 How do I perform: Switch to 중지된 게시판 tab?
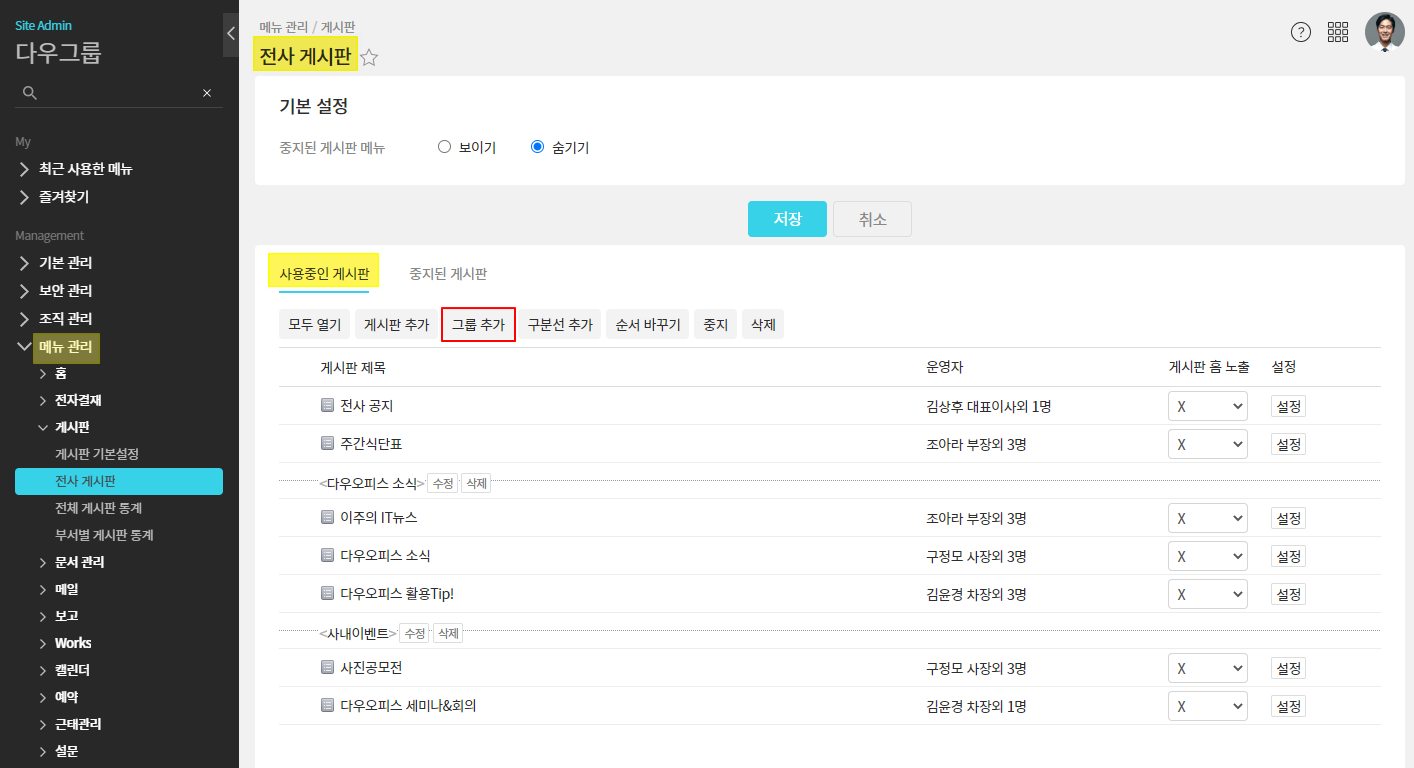(448, 273)
